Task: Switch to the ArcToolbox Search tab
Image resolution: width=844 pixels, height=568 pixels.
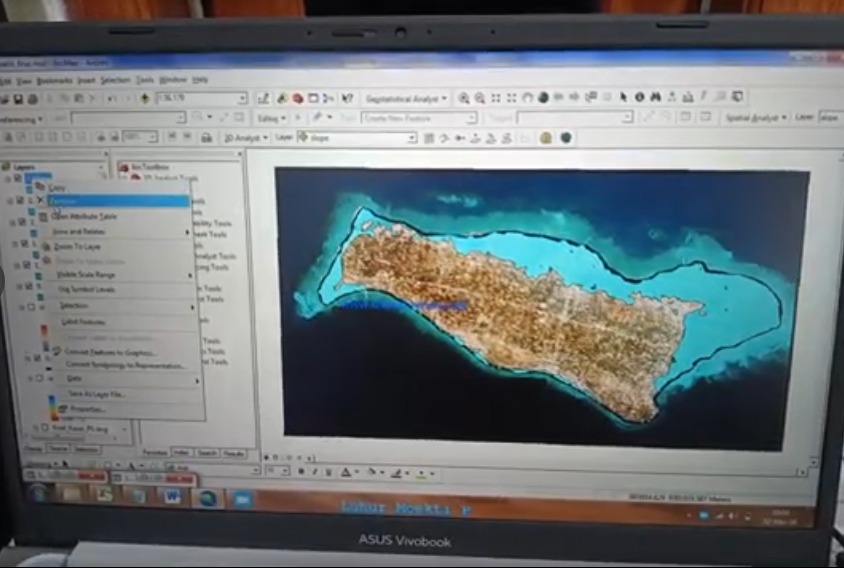Action: click(207, 453)
